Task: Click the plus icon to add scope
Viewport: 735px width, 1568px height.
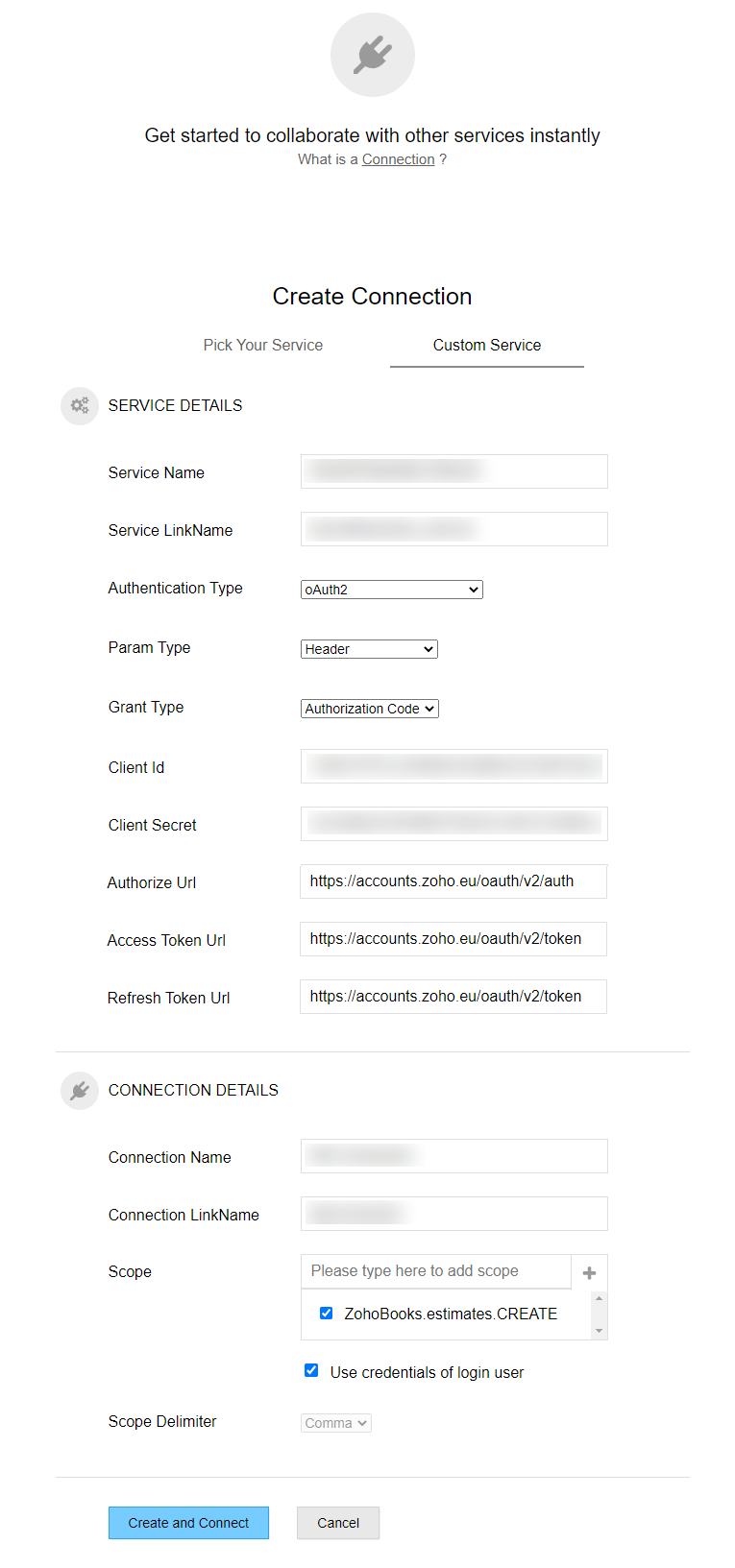Action: click(589, 1272)
